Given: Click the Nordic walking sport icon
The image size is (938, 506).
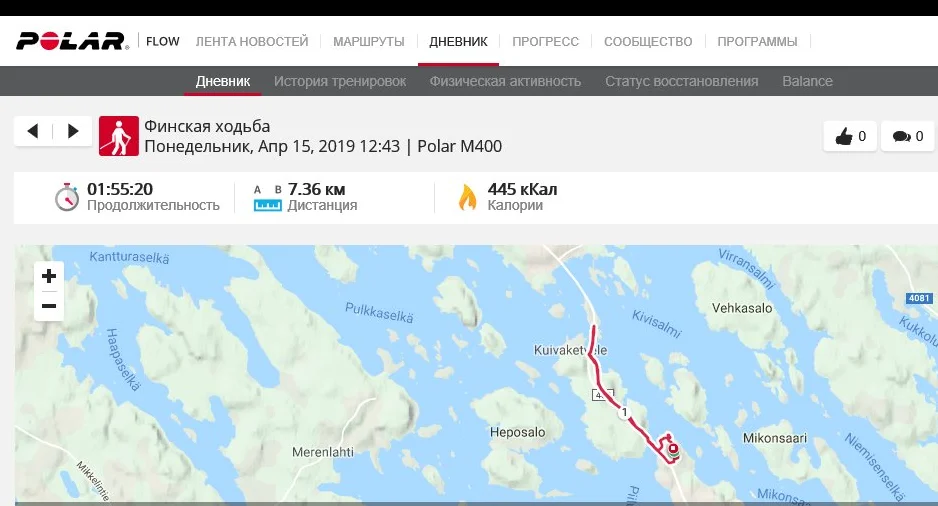Looking at the screenshot, I should 118,136.
